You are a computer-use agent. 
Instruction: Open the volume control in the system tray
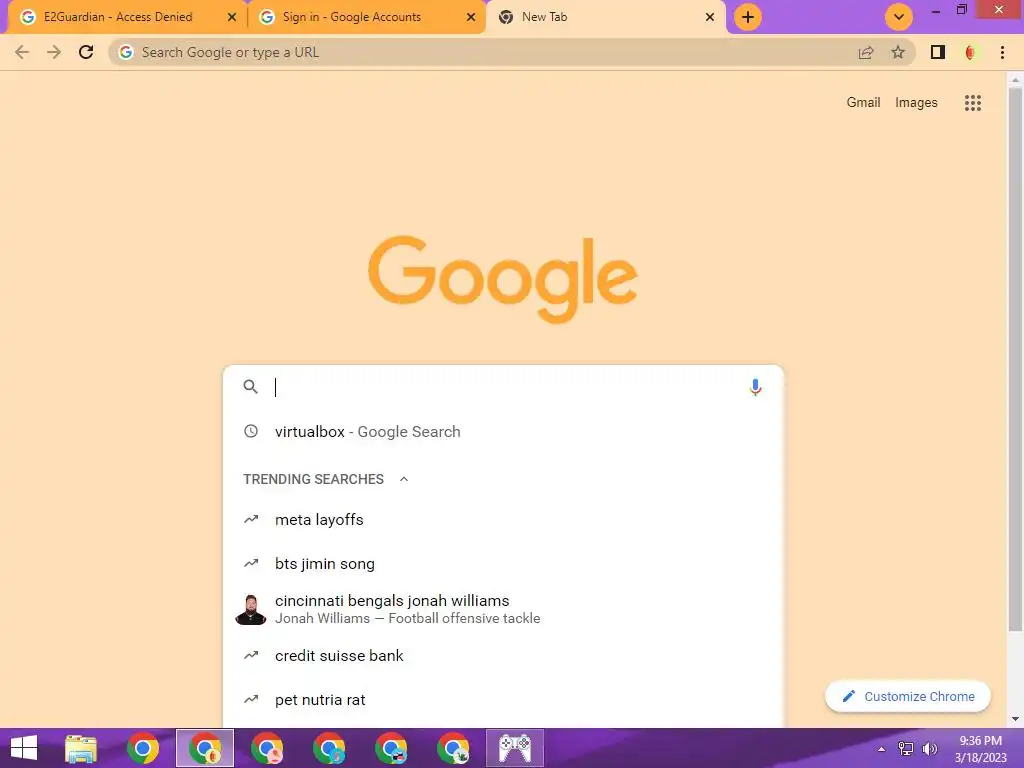click(x=929, y=749)
